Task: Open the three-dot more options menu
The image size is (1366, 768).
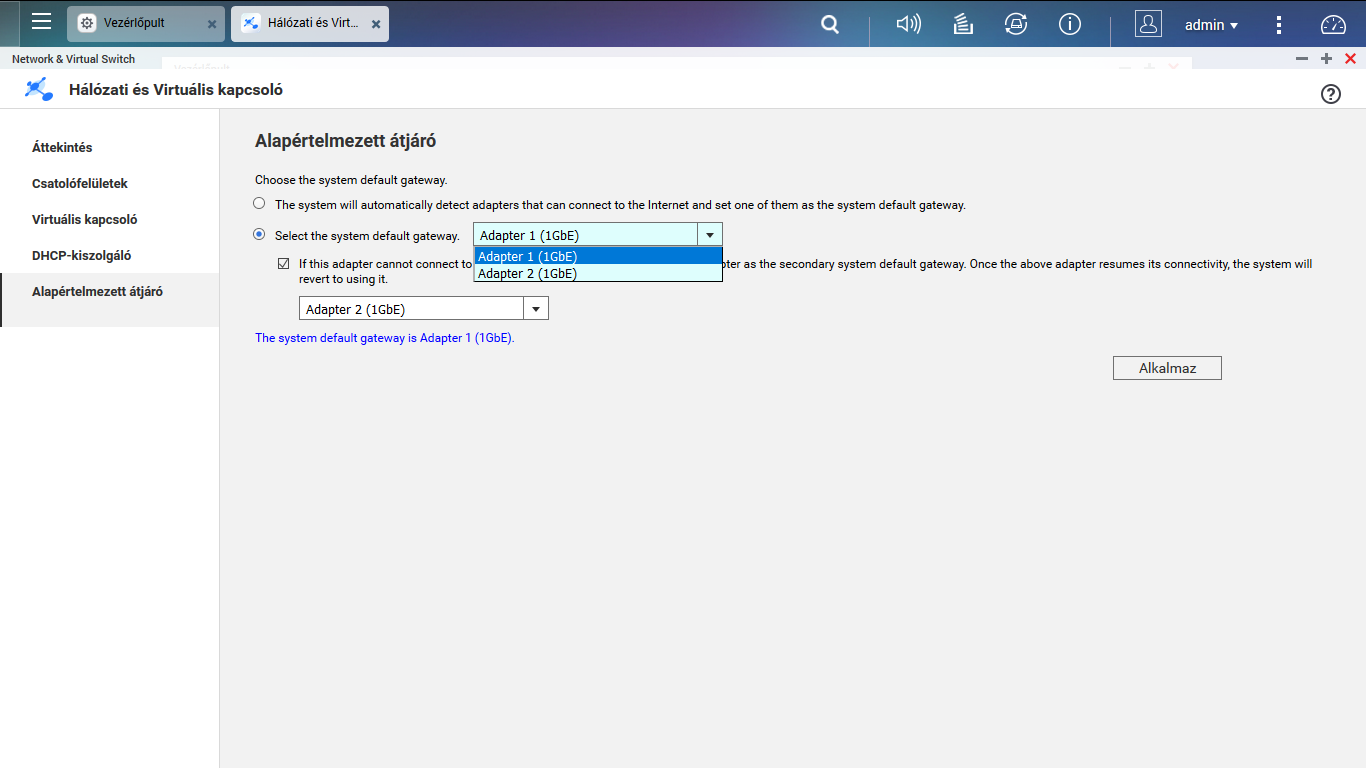Action: 1279,25
